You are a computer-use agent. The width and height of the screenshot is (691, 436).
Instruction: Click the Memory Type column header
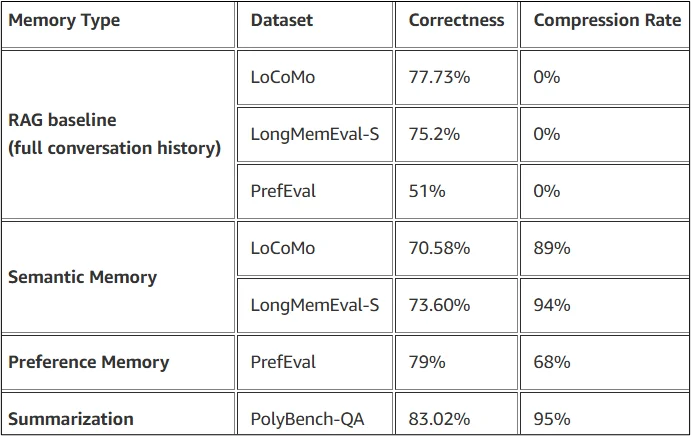[x=64, y=21]
